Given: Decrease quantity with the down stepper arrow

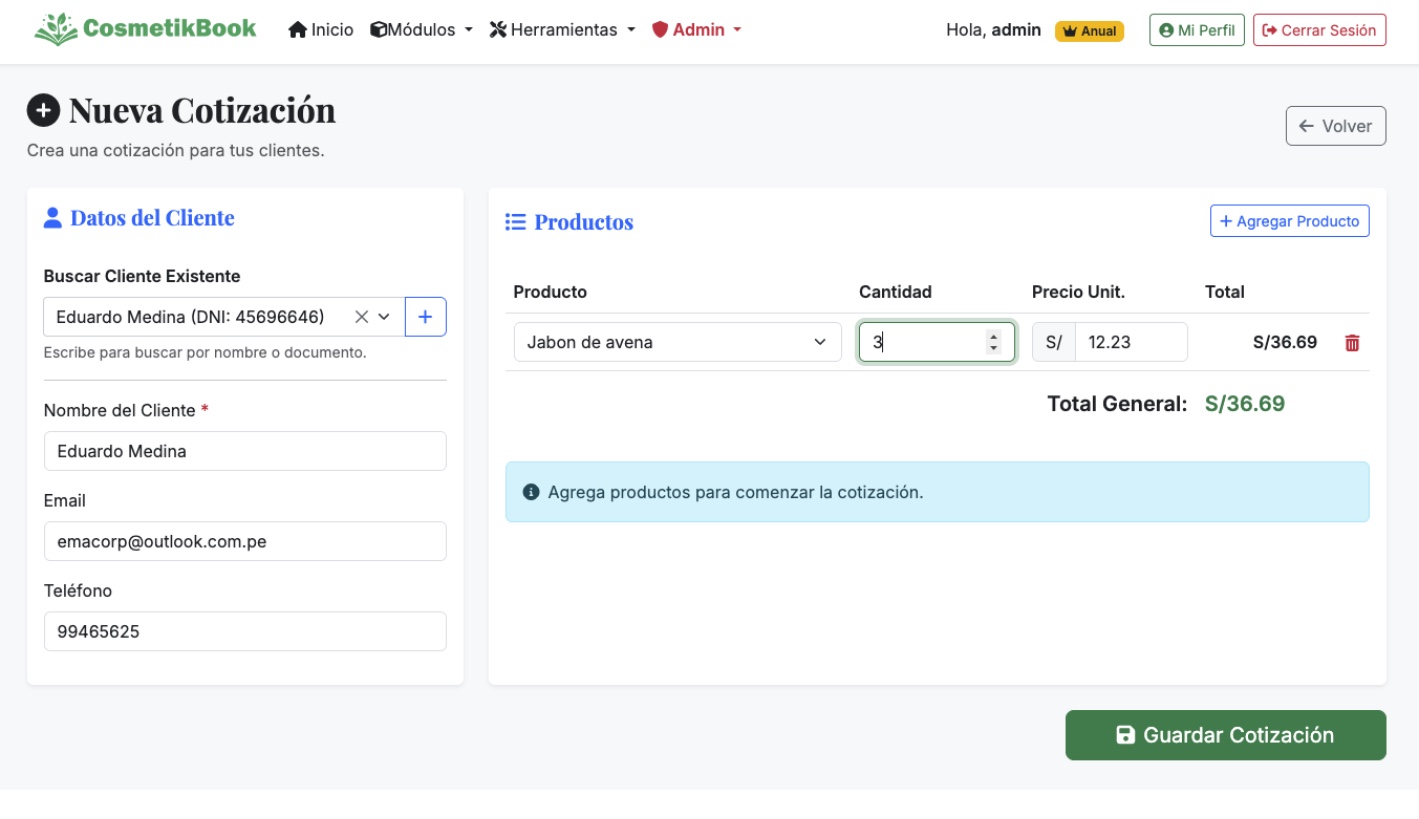Looking at the screenshot, I should pyautogui.click(x=993, y=348).
